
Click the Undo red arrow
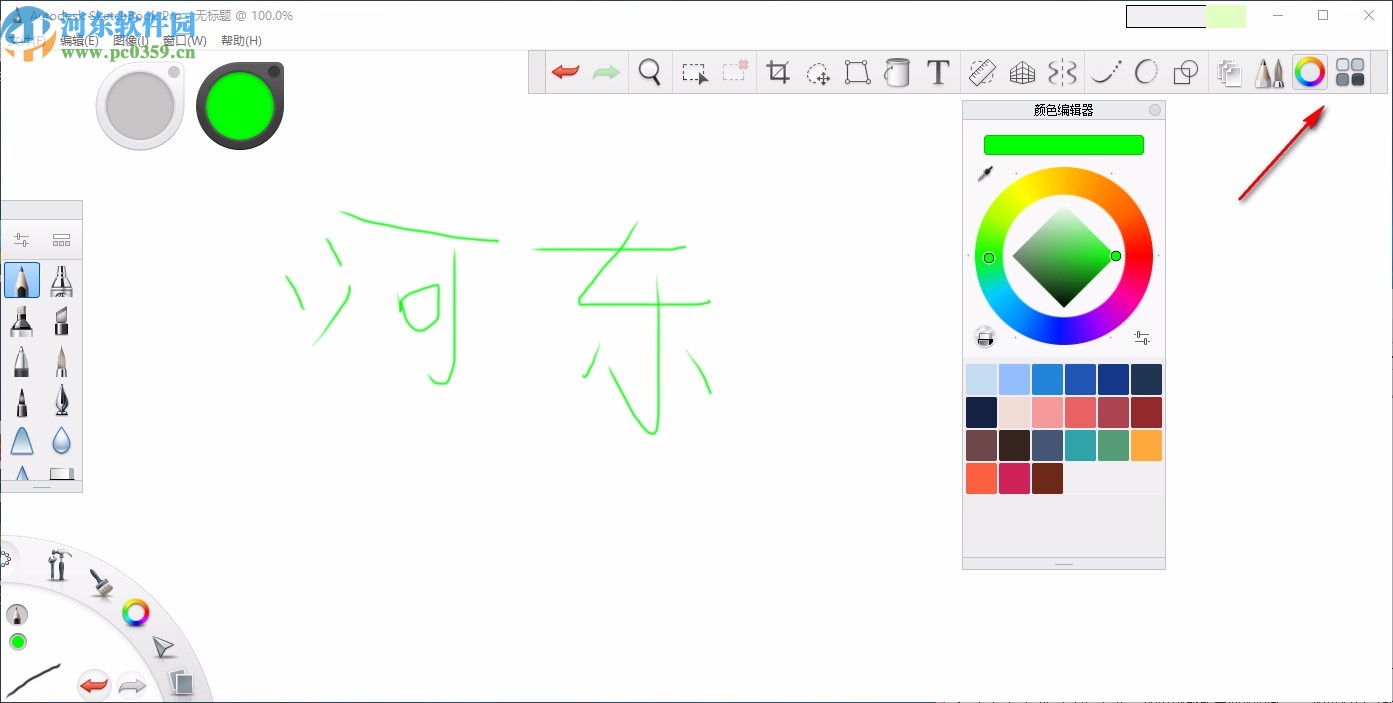tap(565, 71)
